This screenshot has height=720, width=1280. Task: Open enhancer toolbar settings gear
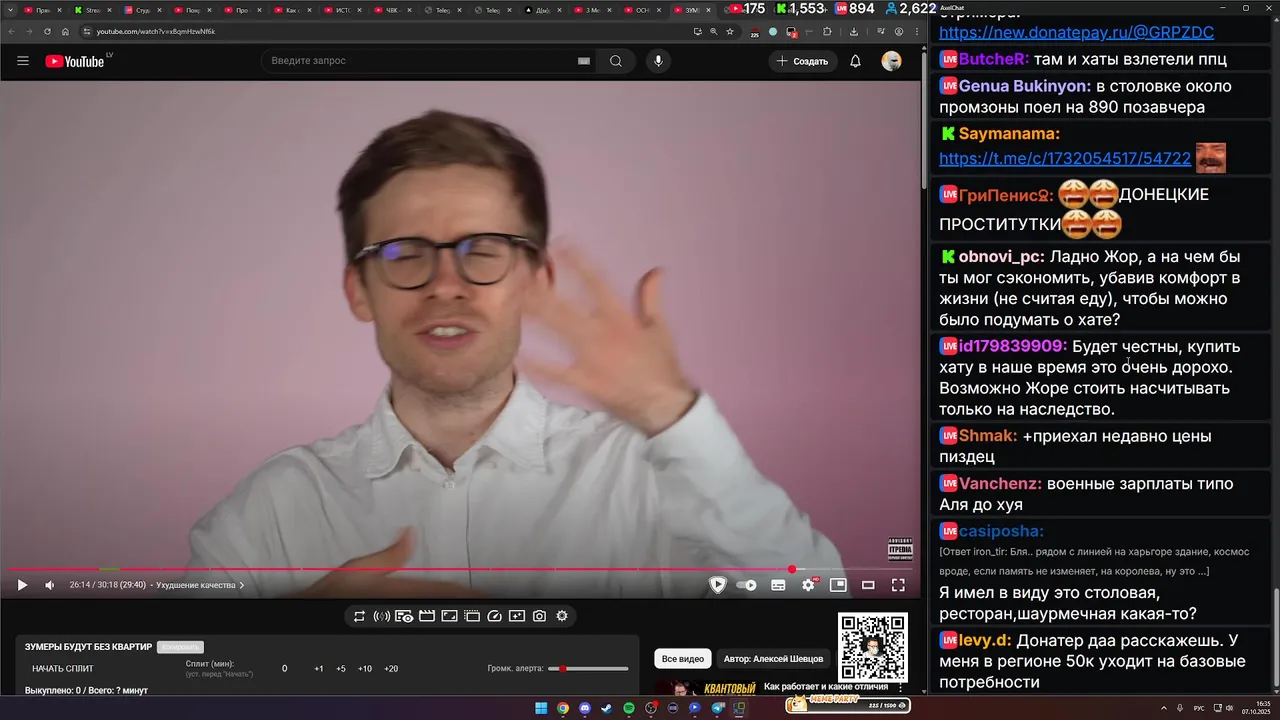[562, 616]
